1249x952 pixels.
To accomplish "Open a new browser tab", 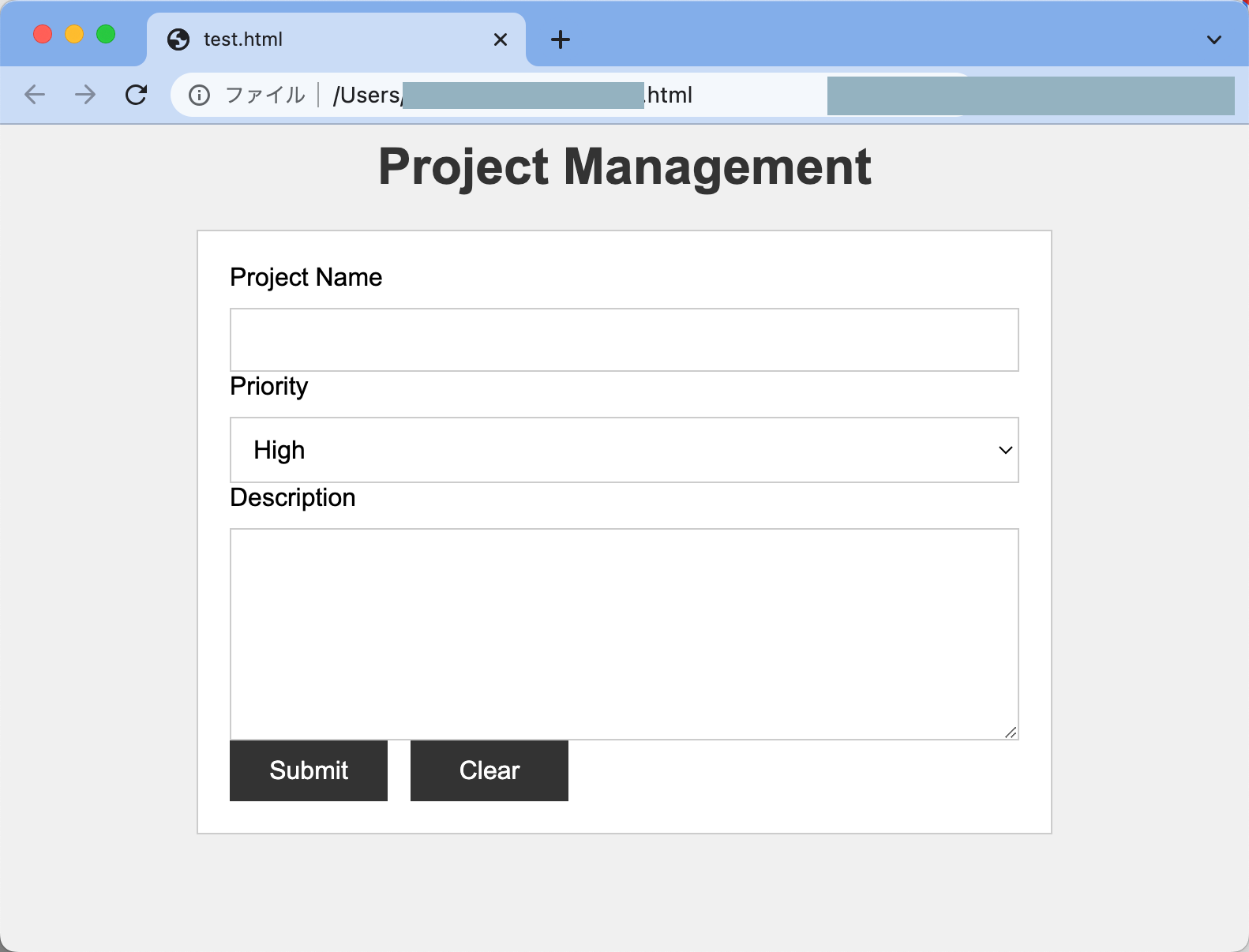I will (x=561, y=39).
